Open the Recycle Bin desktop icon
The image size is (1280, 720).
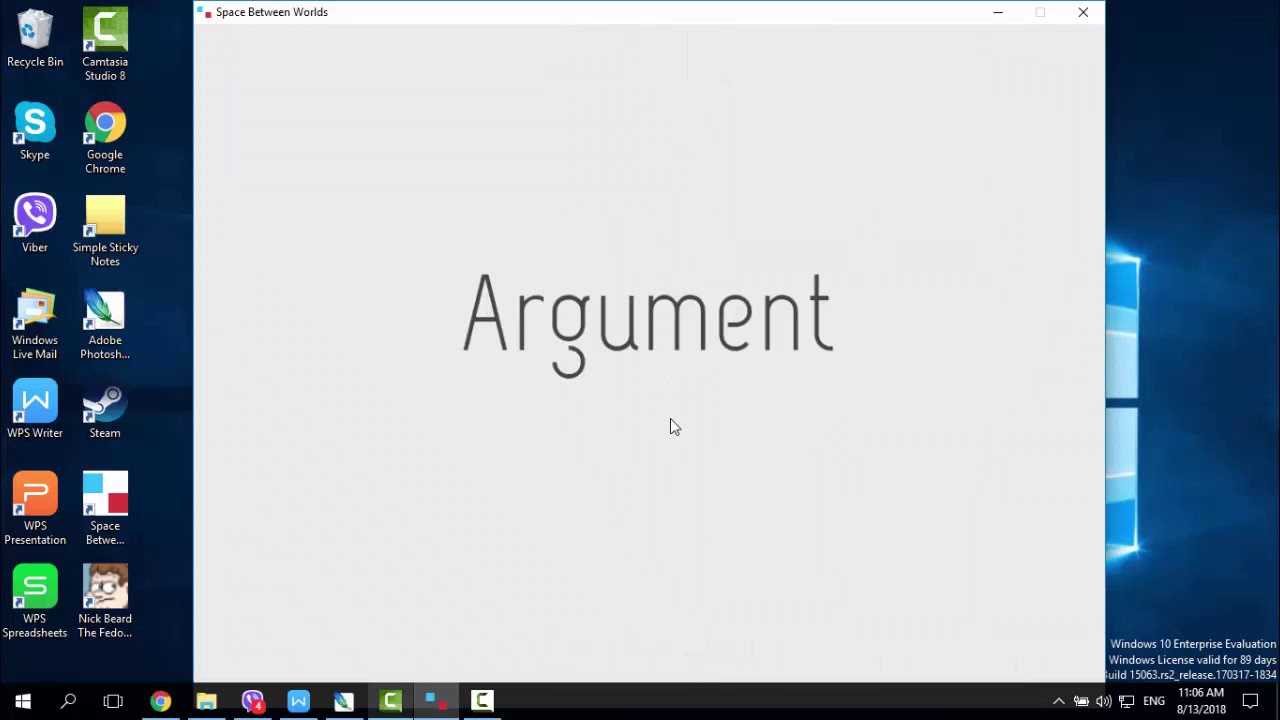tap(35, 39)
